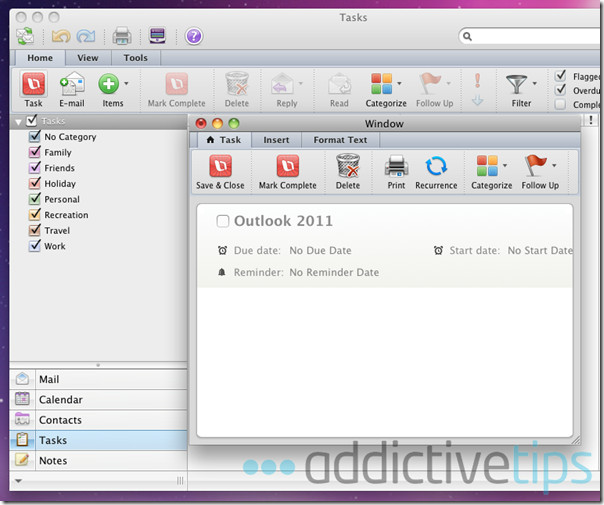
Task: Click the Undo arrow icon
Action: (61, 36)
